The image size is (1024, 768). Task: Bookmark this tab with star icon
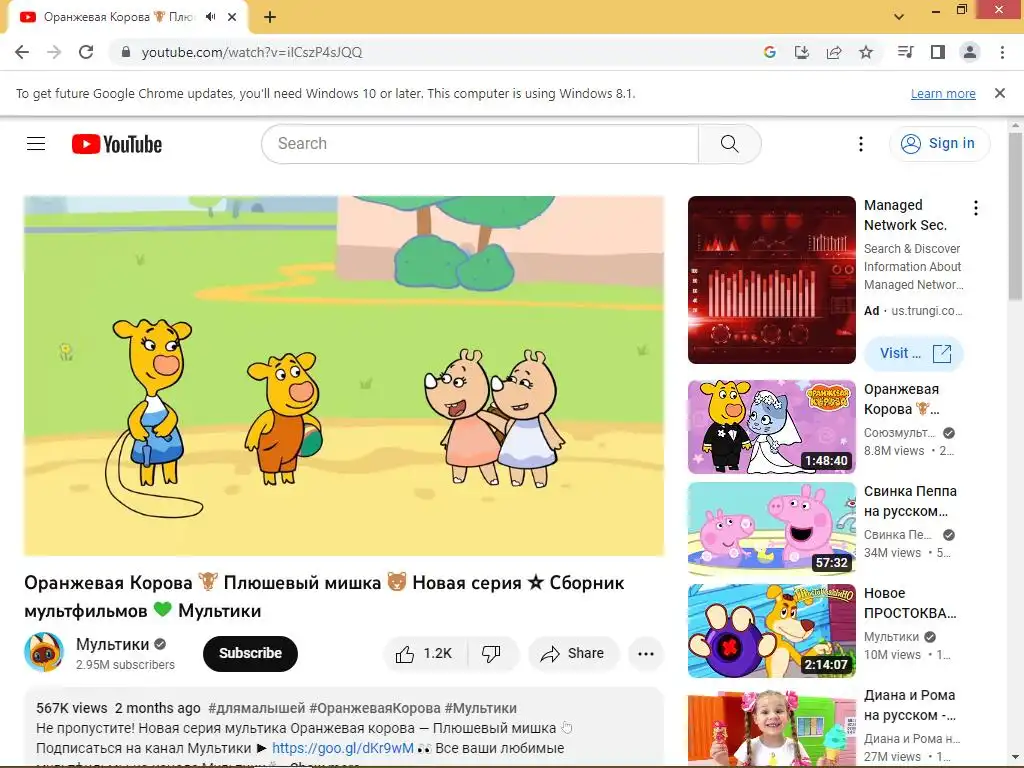click(x=866, y=52)
